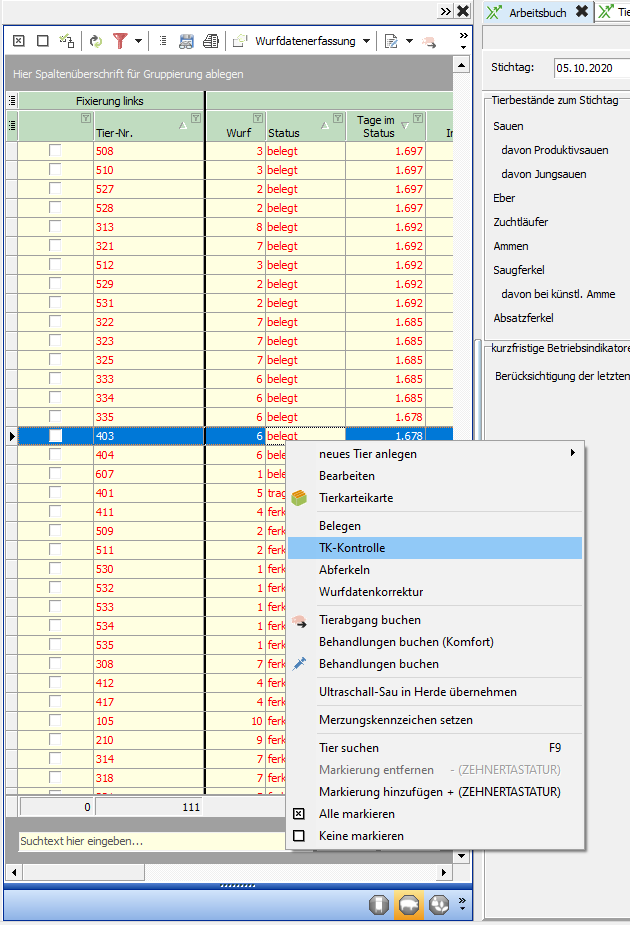Click the Suchtext search input field
Image resolution: width=630 pixels, height=925 pixels.
pos(150,841)
